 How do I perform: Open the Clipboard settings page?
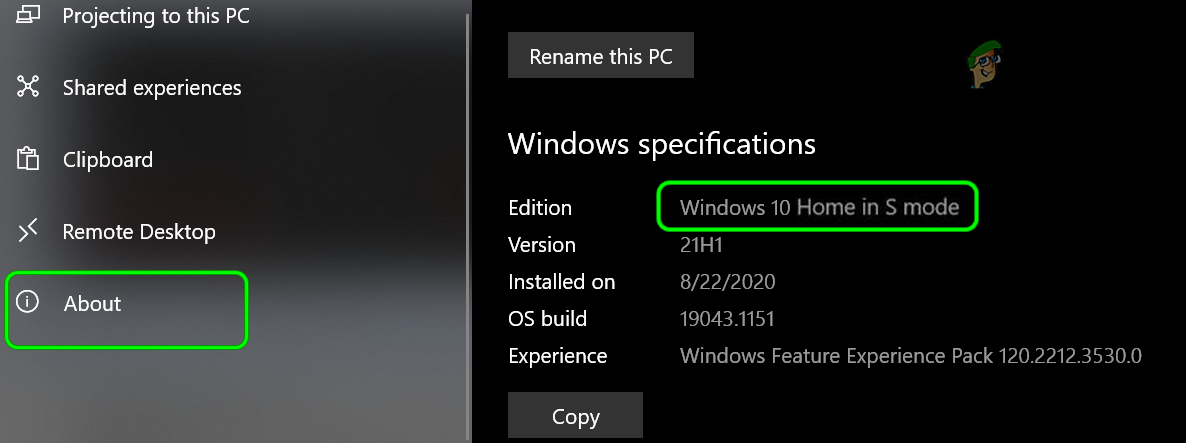108,160
